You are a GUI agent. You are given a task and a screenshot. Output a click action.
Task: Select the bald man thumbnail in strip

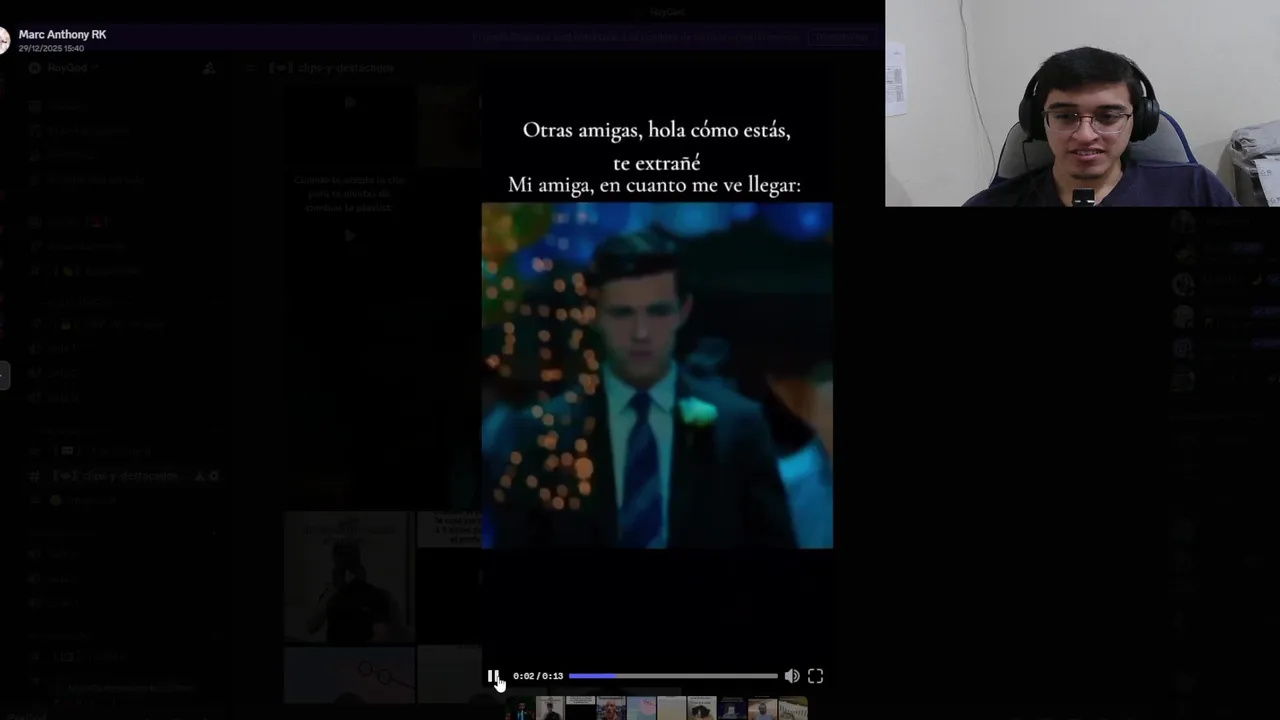click(611, 708)
